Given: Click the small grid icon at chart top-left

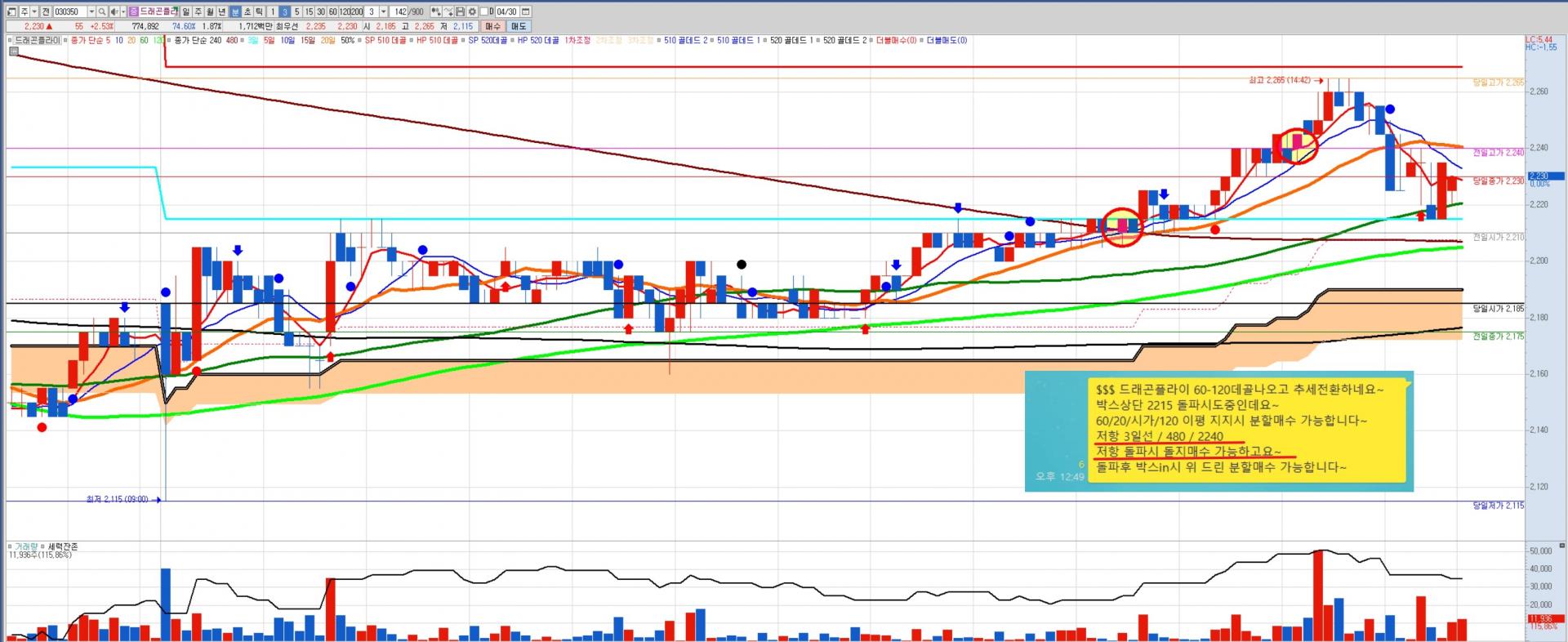Looking at the screenshot, I should [x=14, y=51].
